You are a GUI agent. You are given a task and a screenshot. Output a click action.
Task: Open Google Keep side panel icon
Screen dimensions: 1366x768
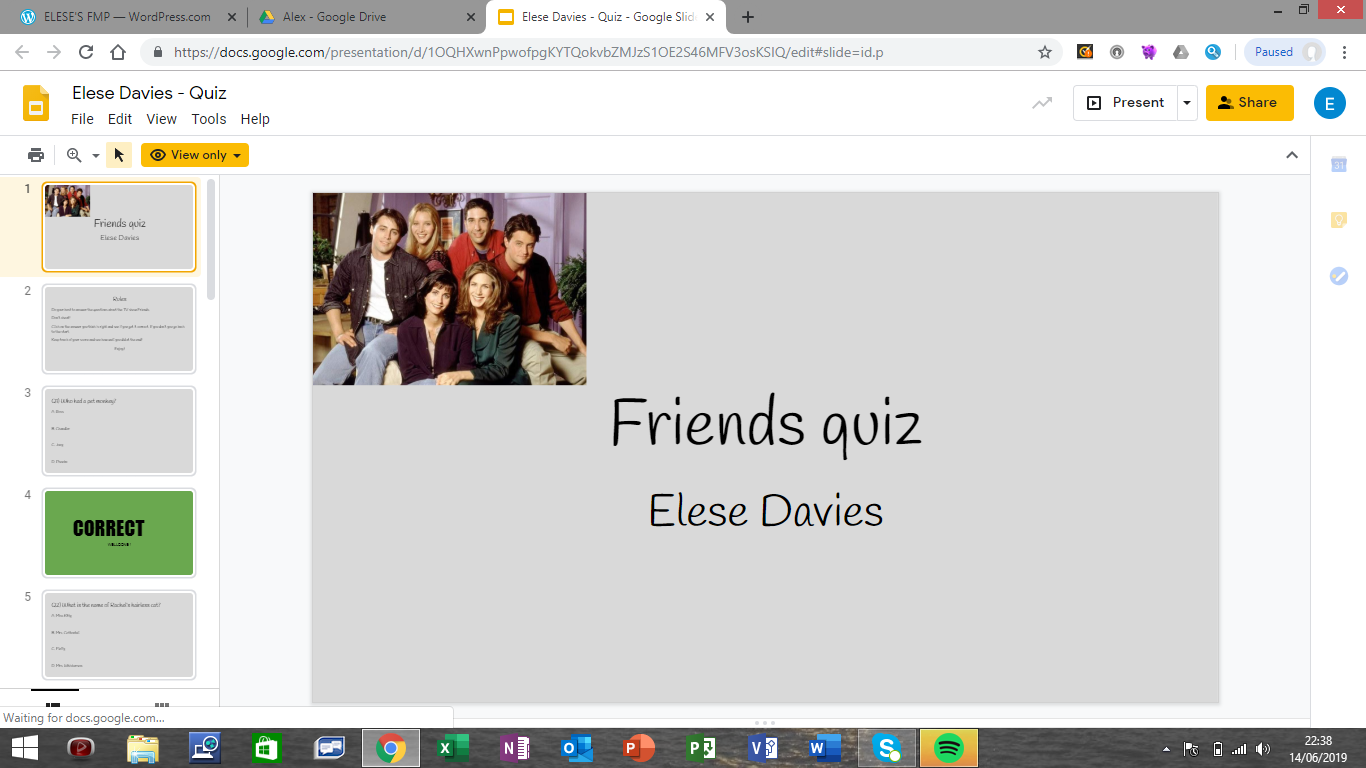1339,220
